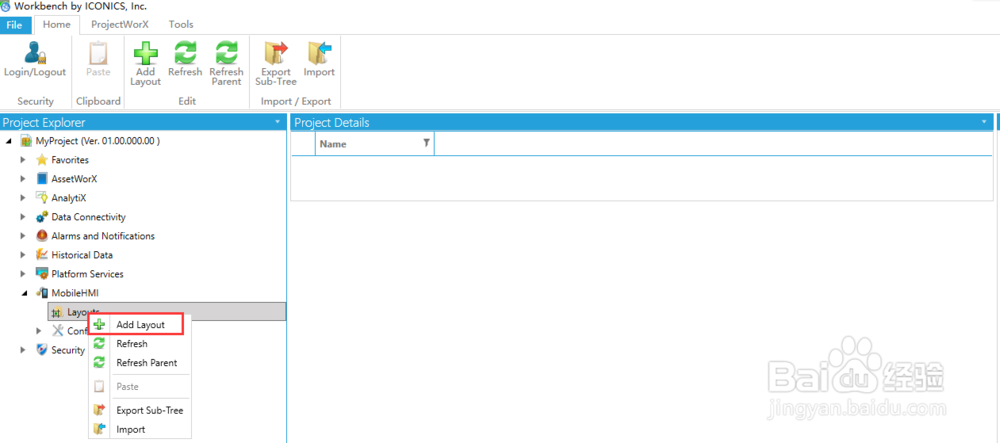Expand the Favorites tree node
This screenshot has height=443, width=1000.
(x=23, y=160)
